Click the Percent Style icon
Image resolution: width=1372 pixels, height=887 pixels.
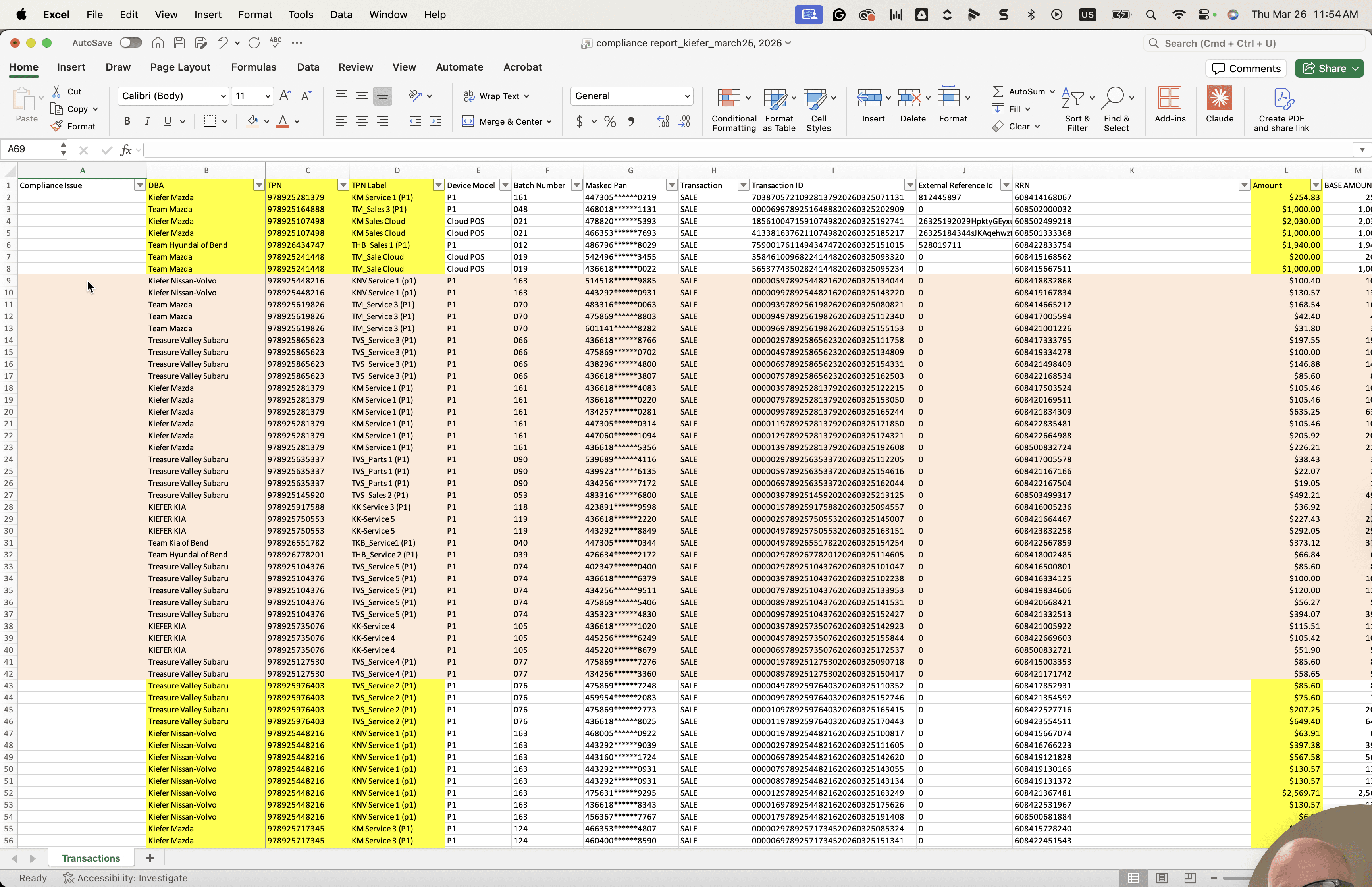pyautogui.click(x=610, y=121)
